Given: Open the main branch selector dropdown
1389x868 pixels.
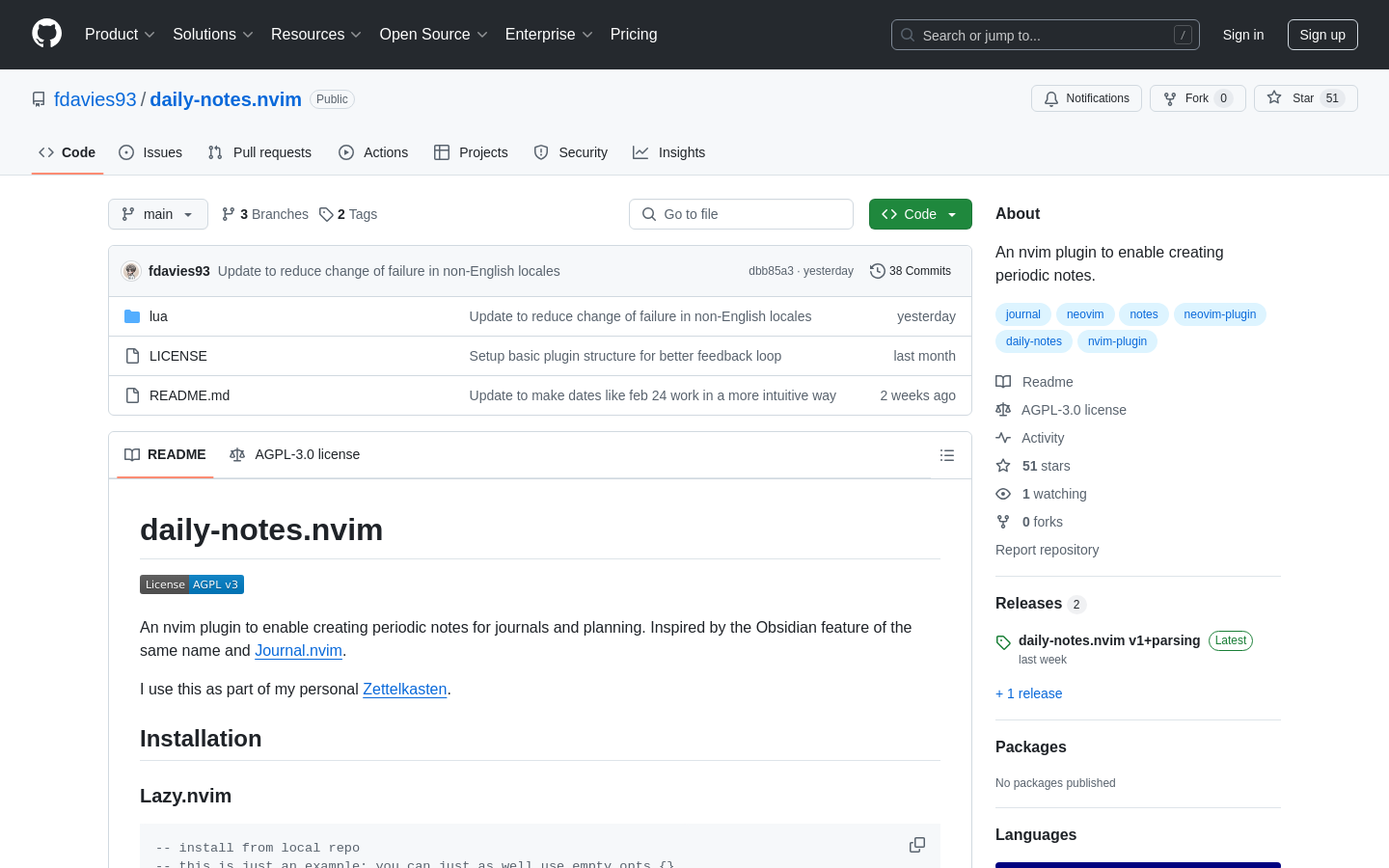Looking at the screenshot, I should (158, 214).
